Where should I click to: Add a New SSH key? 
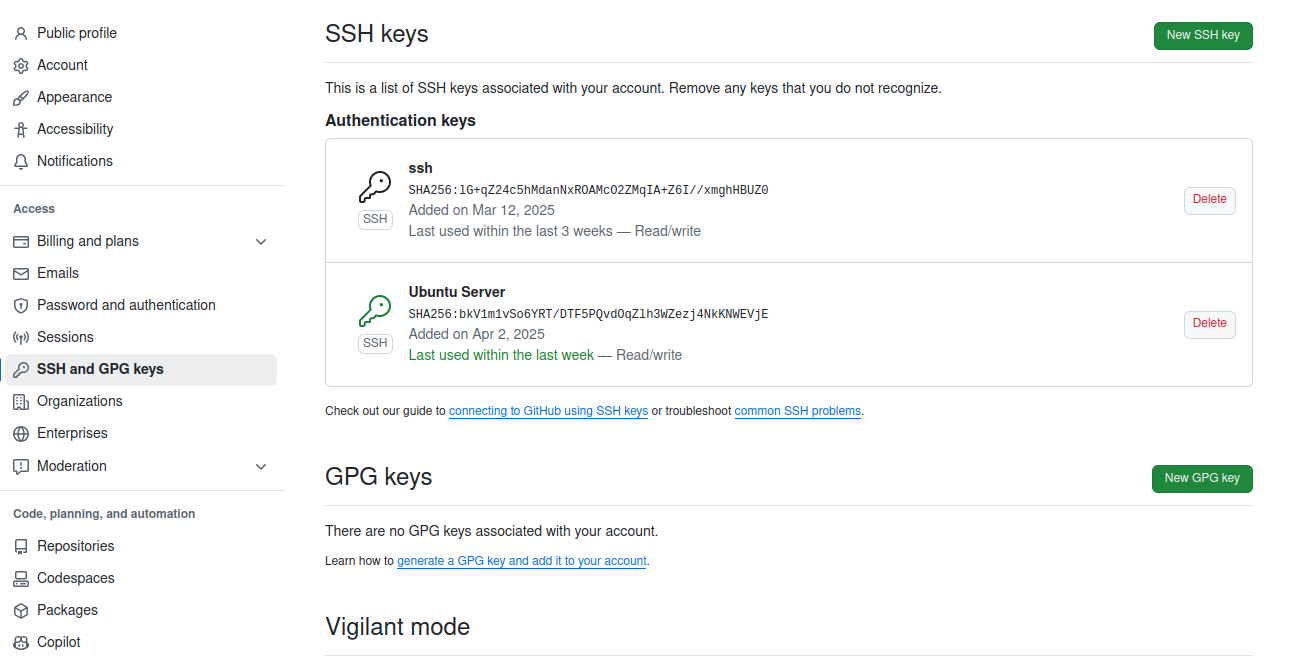[1202, 35]
